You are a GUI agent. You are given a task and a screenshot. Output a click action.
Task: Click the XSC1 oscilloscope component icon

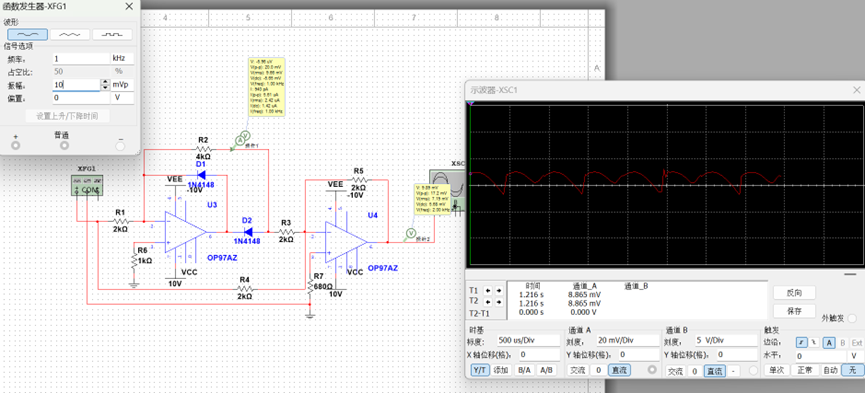448,191
